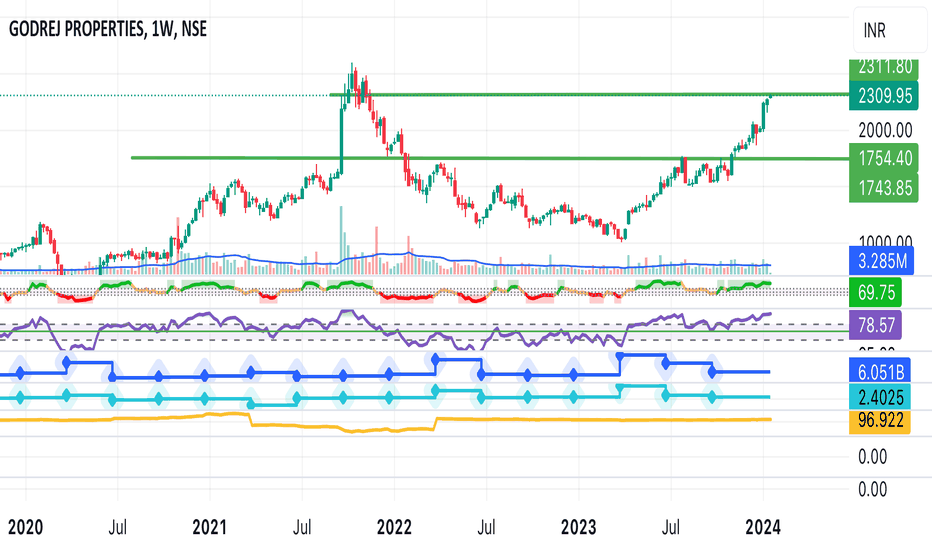Screen dimensions: 932x550
Task: Select the blue volume moving average line
Action: (385, 263)
